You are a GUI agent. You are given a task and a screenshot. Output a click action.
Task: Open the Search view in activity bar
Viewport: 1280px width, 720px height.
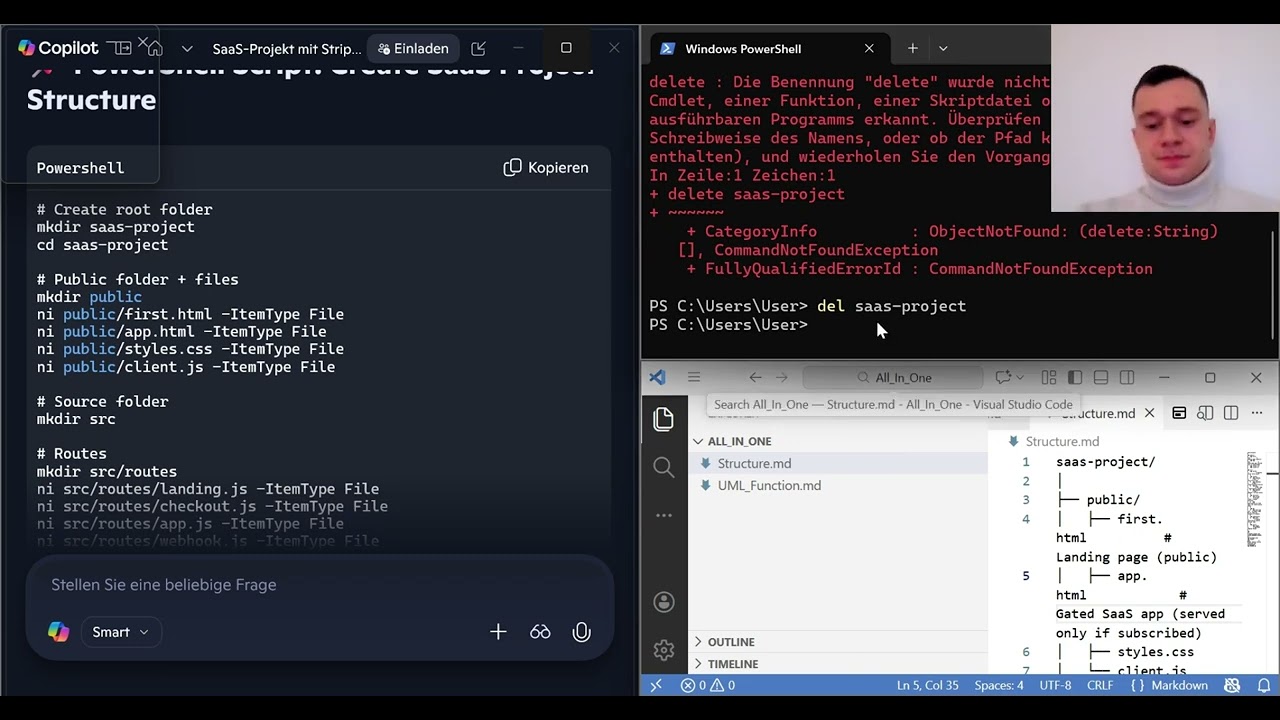pyautogui.click(x=663, y=467)
